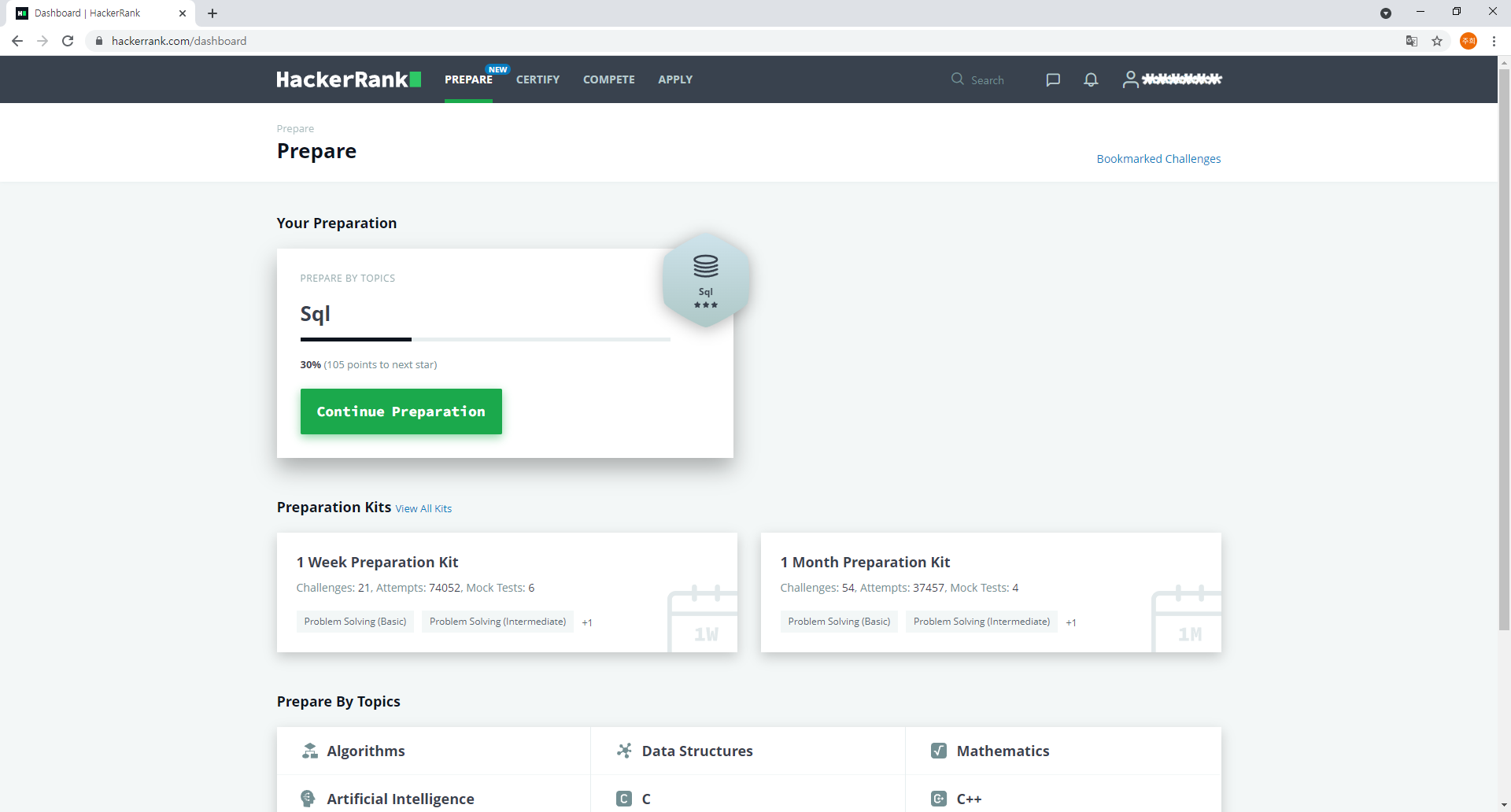Click Problem Solving (Intermediate) tag in 1 Week kit

(498, 622)
